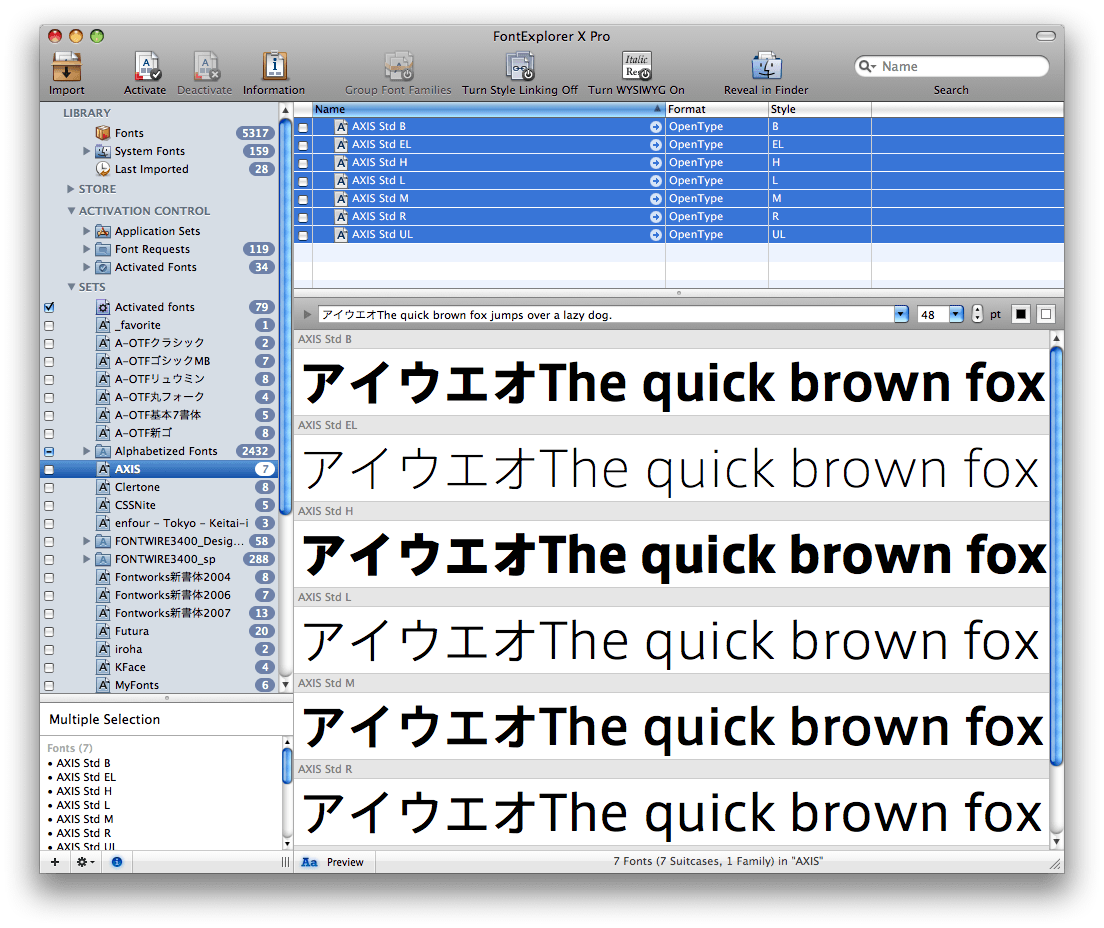Click the arrow icon on AXIS Std B row

click(x=656, y=127)
